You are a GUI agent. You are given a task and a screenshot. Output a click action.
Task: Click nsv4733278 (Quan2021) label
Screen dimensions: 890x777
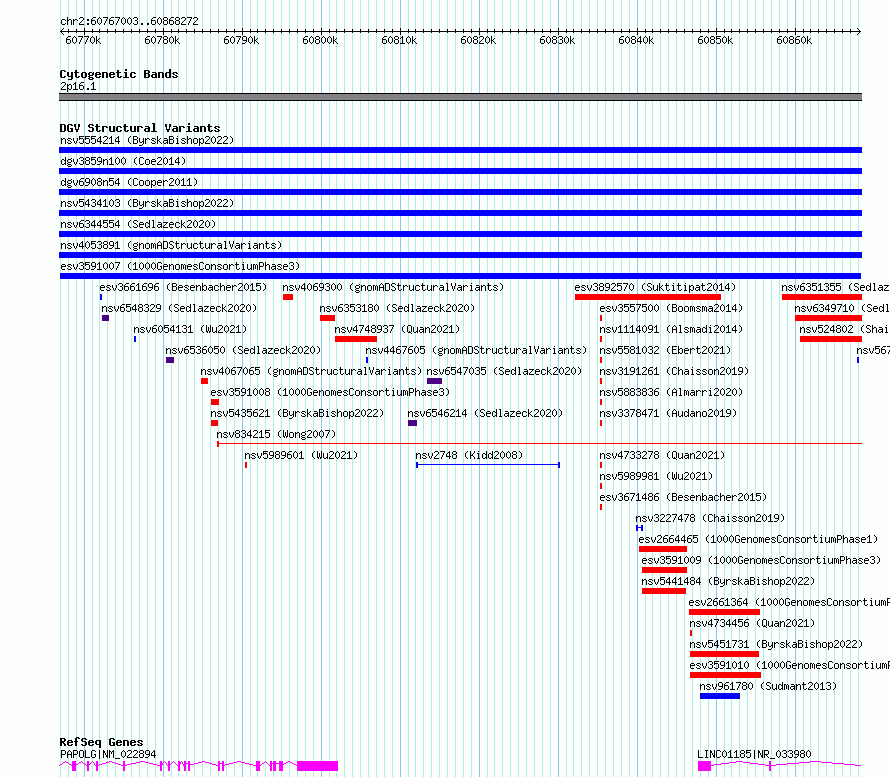point(662,455)
